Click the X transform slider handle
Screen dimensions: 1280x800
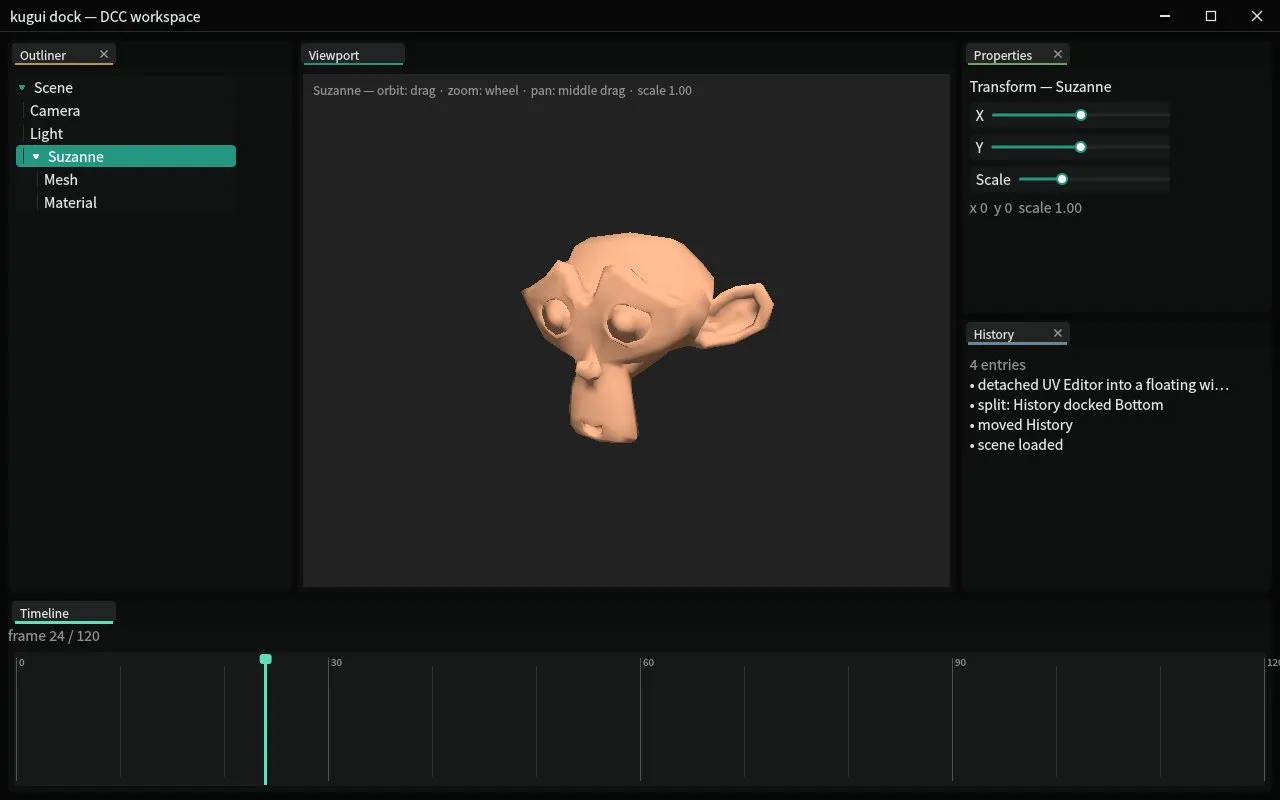point(1081,115)
